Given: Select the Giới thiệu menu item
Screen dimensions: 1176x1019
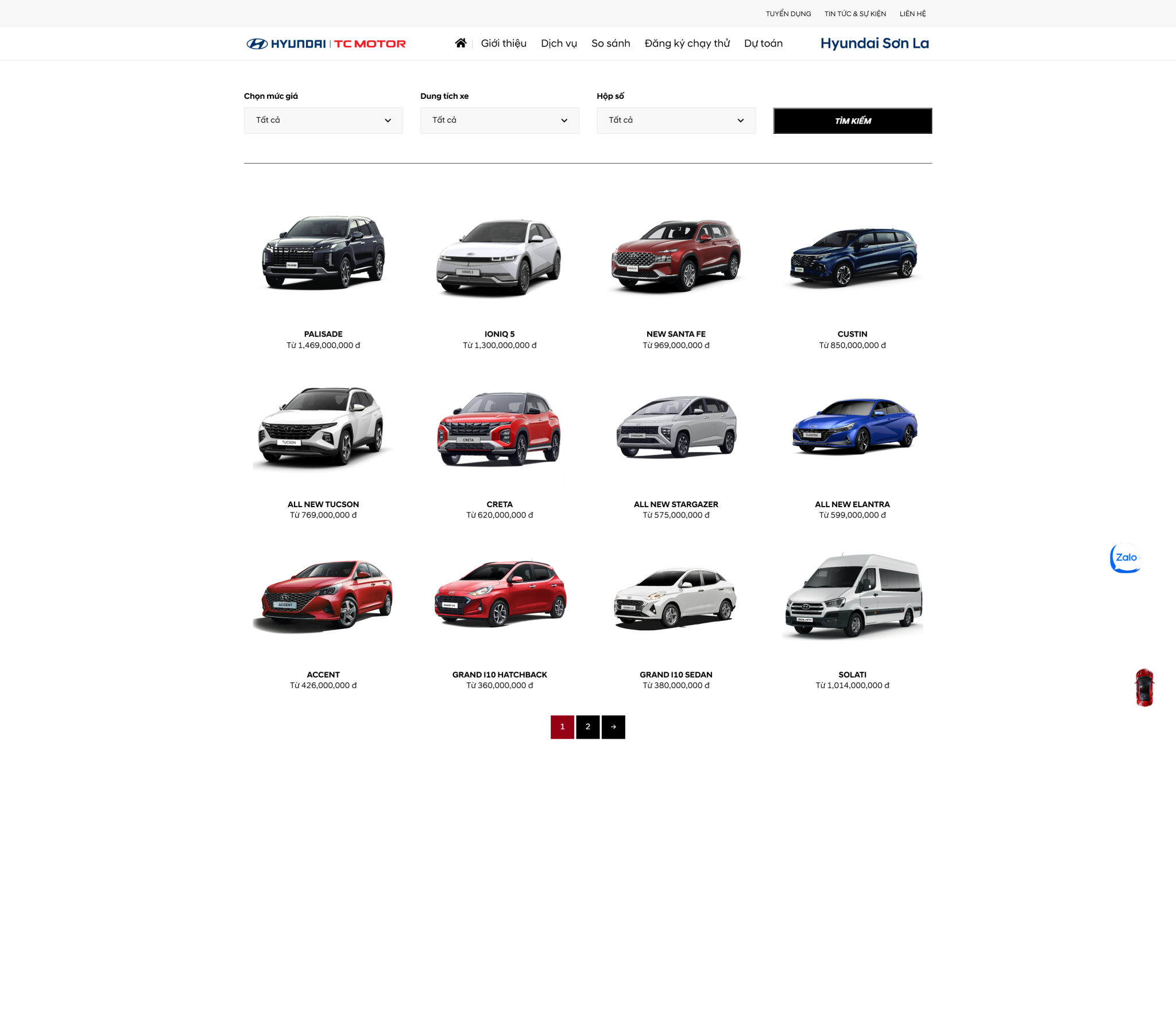Looking at the screenshot, I should point(504,43).
